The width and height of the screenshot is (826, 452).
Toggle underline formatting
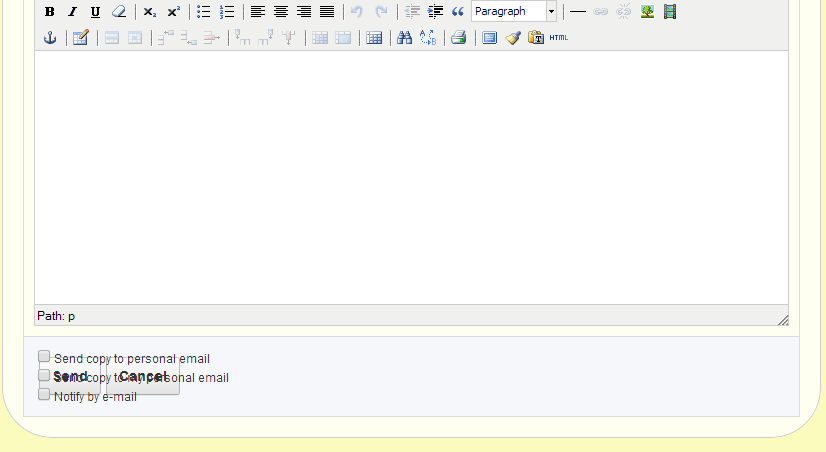coord(95,12)
